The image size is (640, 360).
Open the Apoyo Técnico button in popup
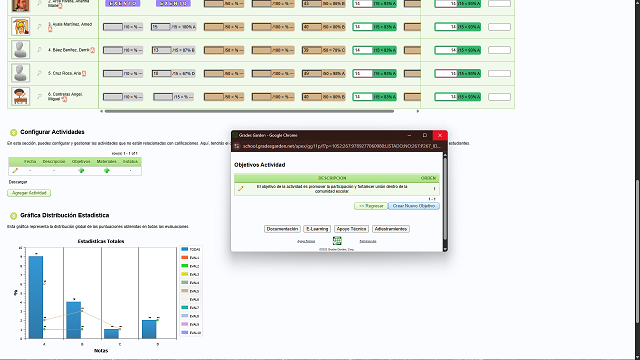click(351, 229)
